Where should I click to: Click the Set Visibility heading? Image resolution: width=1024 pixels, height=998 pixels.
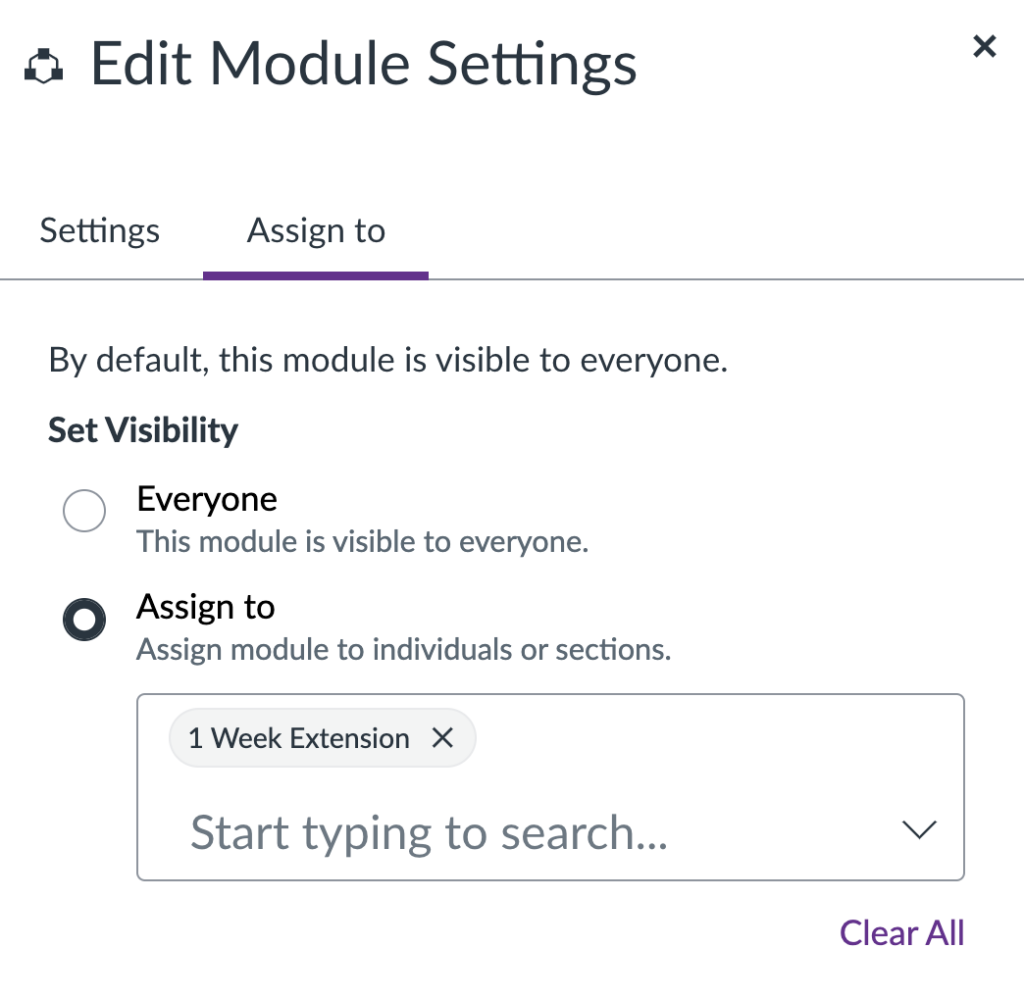click(143, 431)
